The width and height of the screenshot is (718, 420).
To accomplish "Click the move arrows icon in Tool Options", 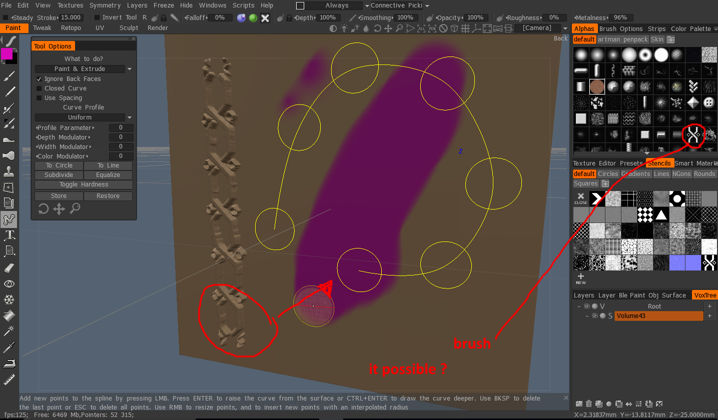I will click(59, 209).
